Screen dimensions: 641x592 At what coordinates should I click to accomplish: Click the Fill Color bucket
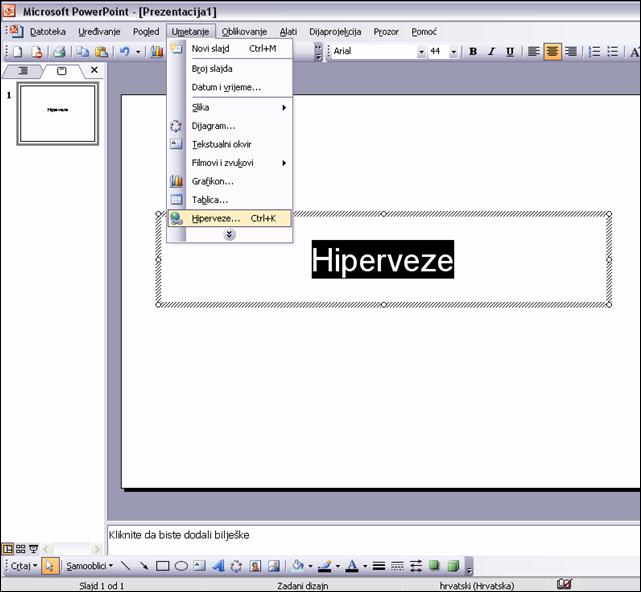pos(298,566)
